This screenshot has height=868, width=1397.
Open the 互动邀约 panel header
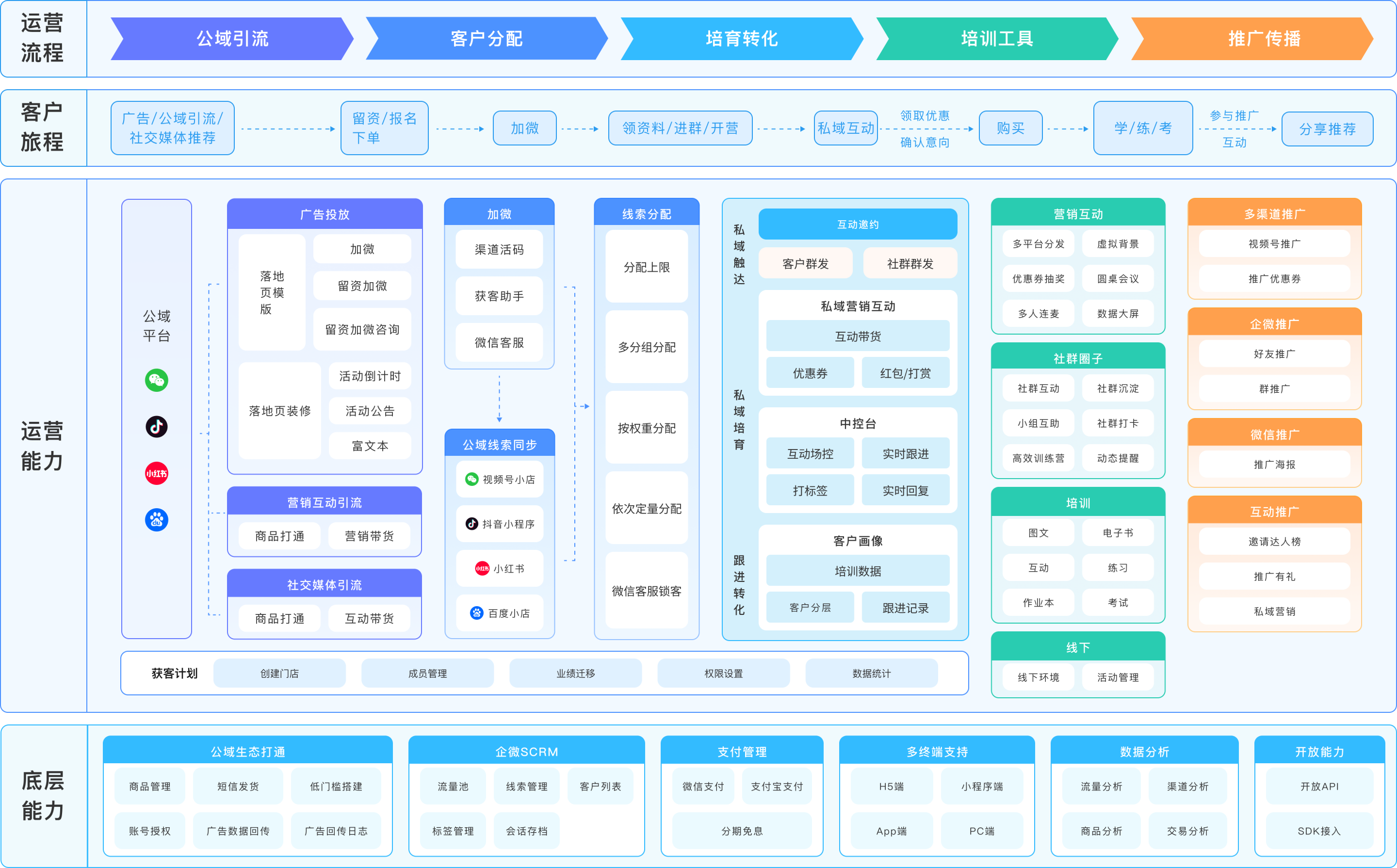(x=858, y=224)
